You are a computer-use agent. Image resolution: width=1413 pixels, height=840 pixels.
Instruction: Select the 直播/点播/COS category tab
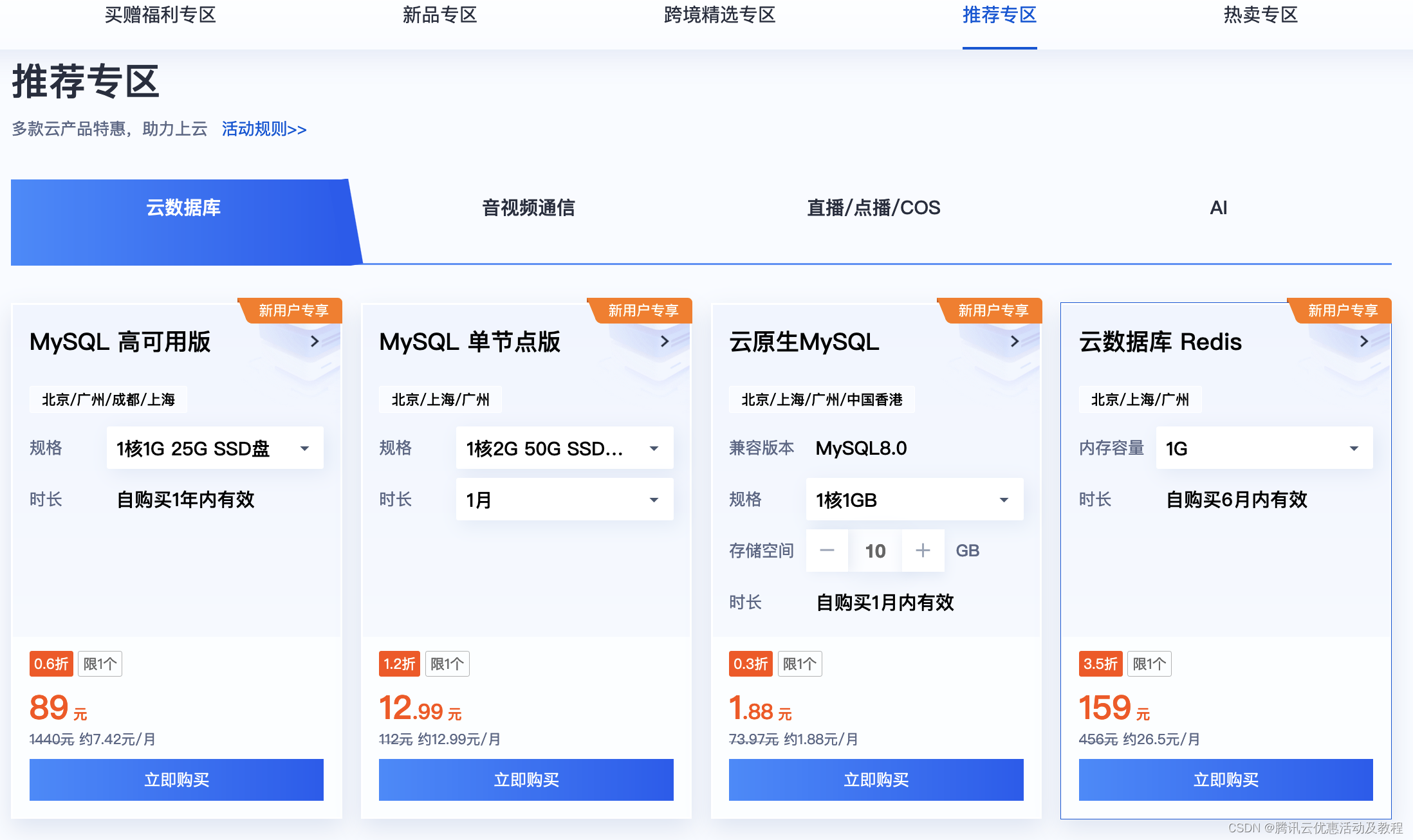[873, 208]
